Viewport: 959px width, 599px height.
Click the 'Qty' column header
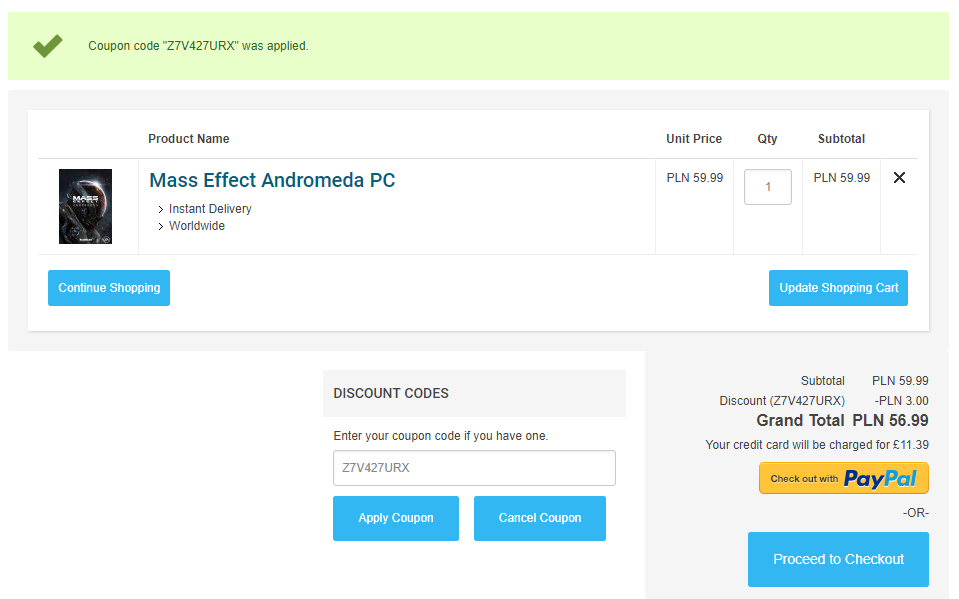(768, 139)
